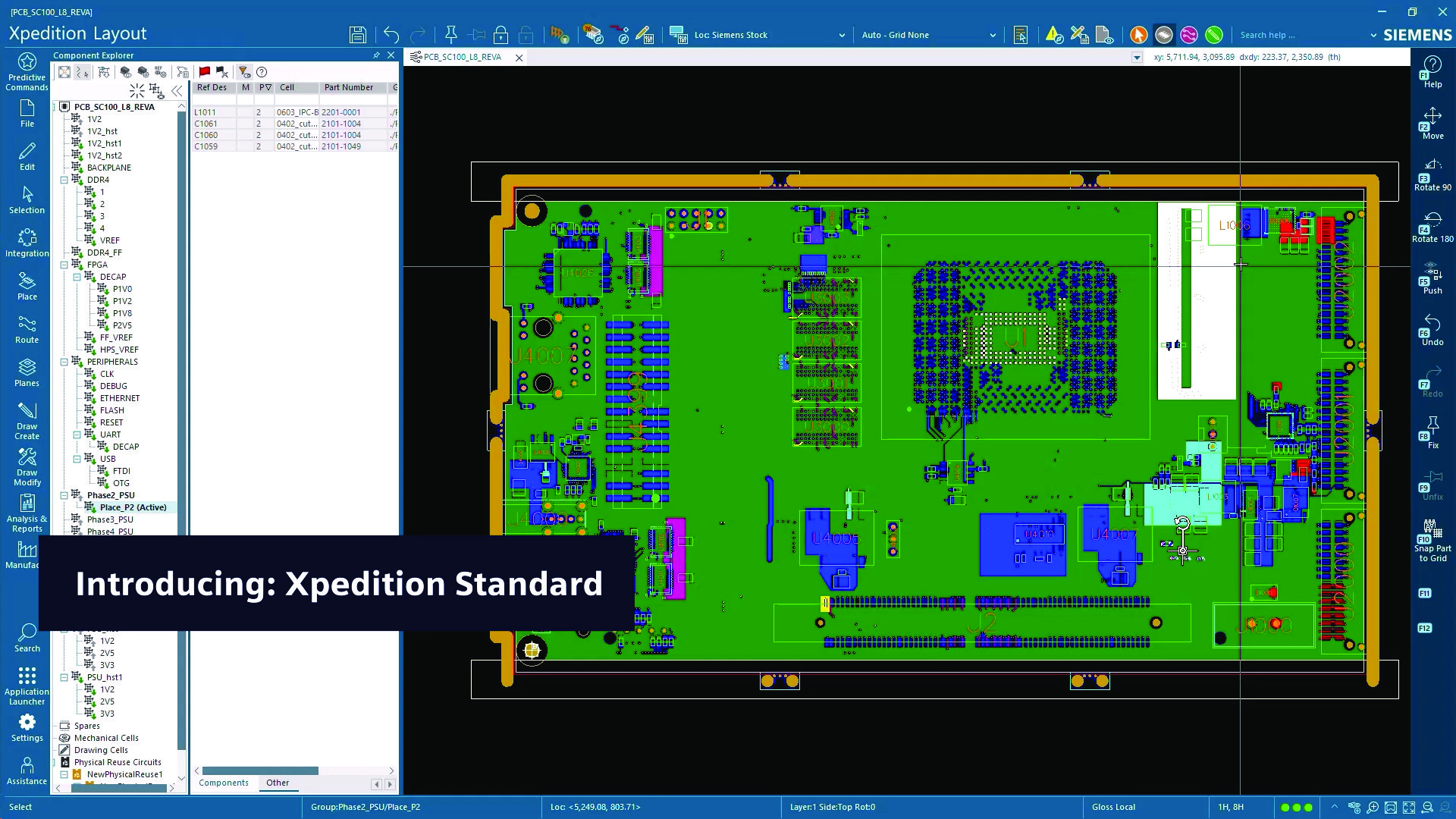
Task: Collapse the PERIPHERALS tree node
Action: point(64,362)
